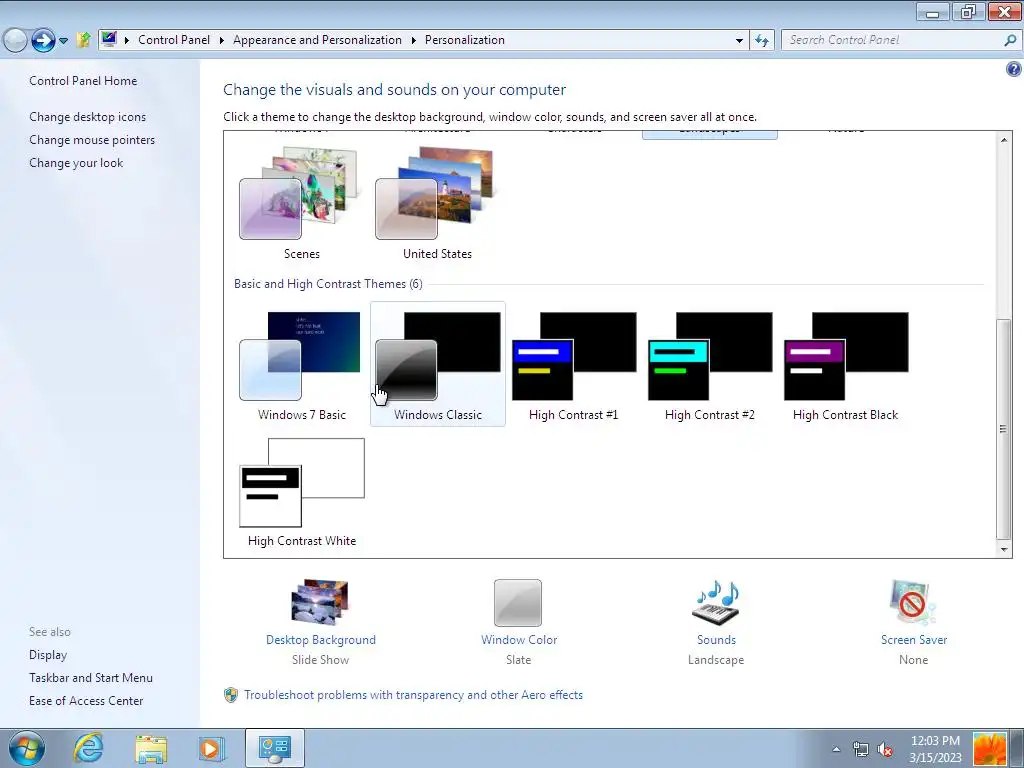Click the theme list scrollbar thumb
The width and height of the screenshot is (1024, 768).
click(1004, 428)
